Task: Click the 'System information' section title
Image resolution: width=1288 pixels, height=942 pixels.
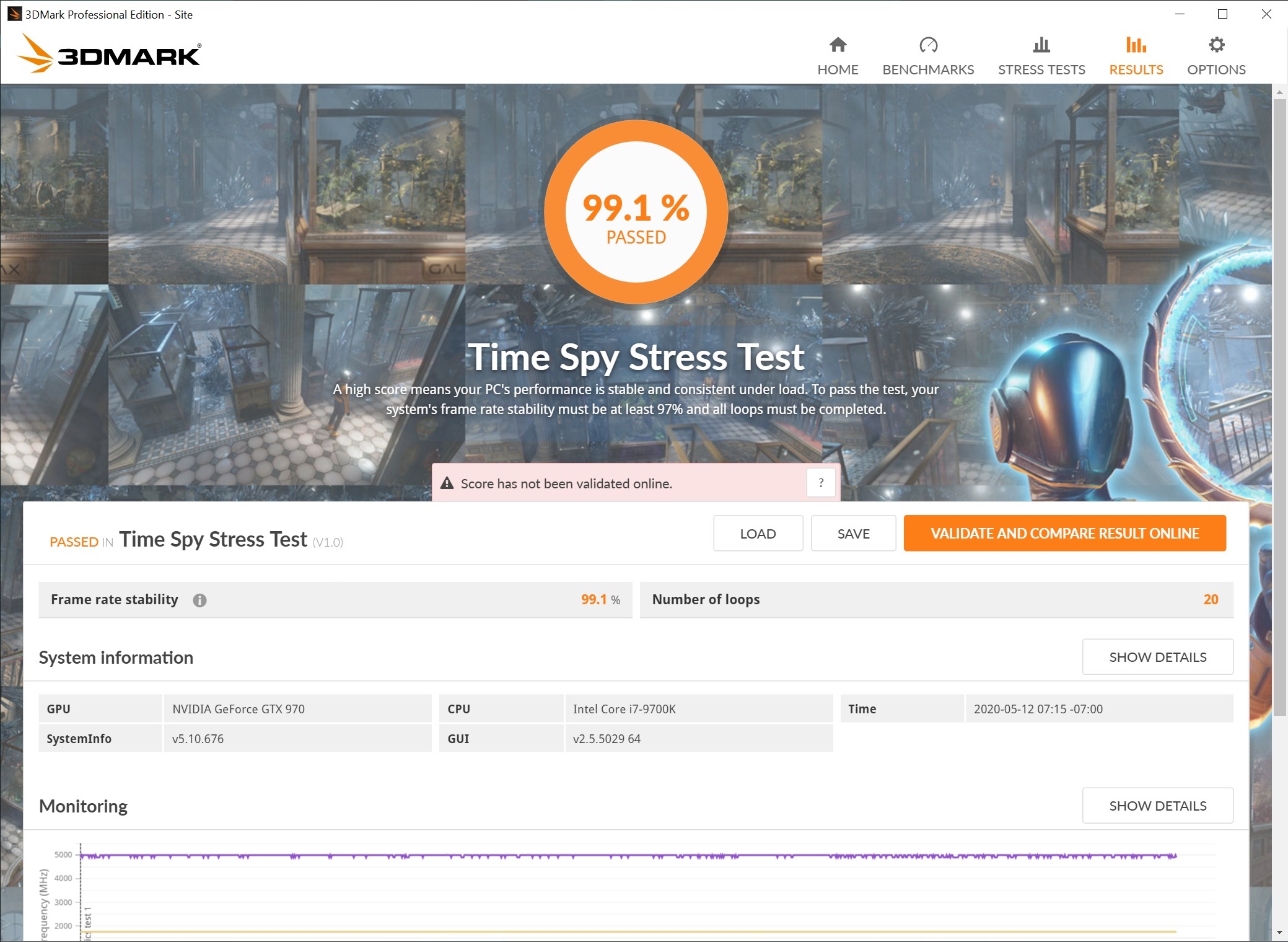Action: (x=116, y=658)
